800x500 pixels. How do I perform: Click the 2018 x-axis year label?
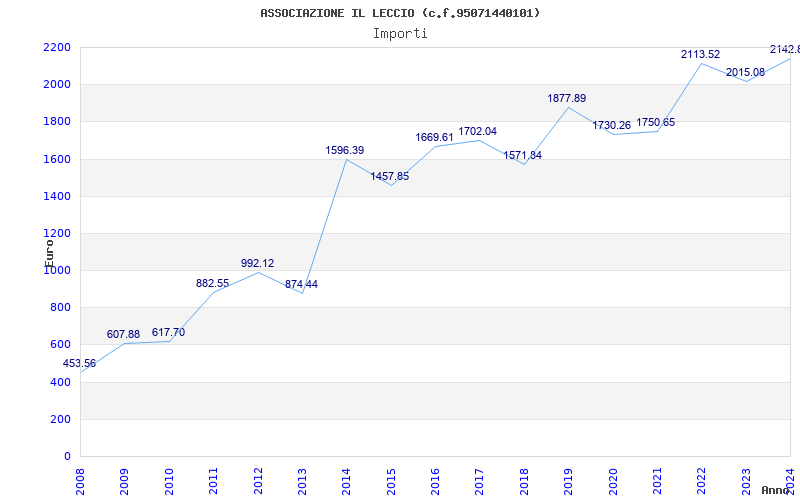tap(524, 481)
